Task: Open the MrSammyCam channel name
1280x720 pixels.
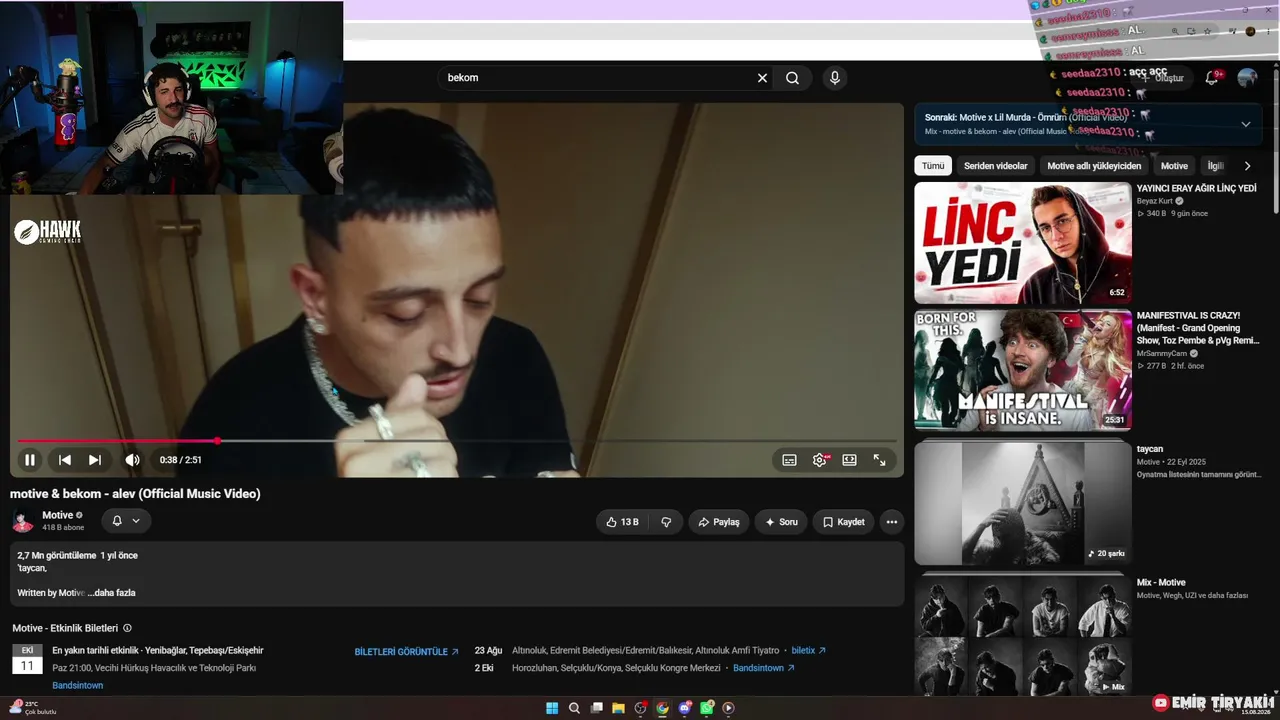Action: click(x=1162, y=353)
